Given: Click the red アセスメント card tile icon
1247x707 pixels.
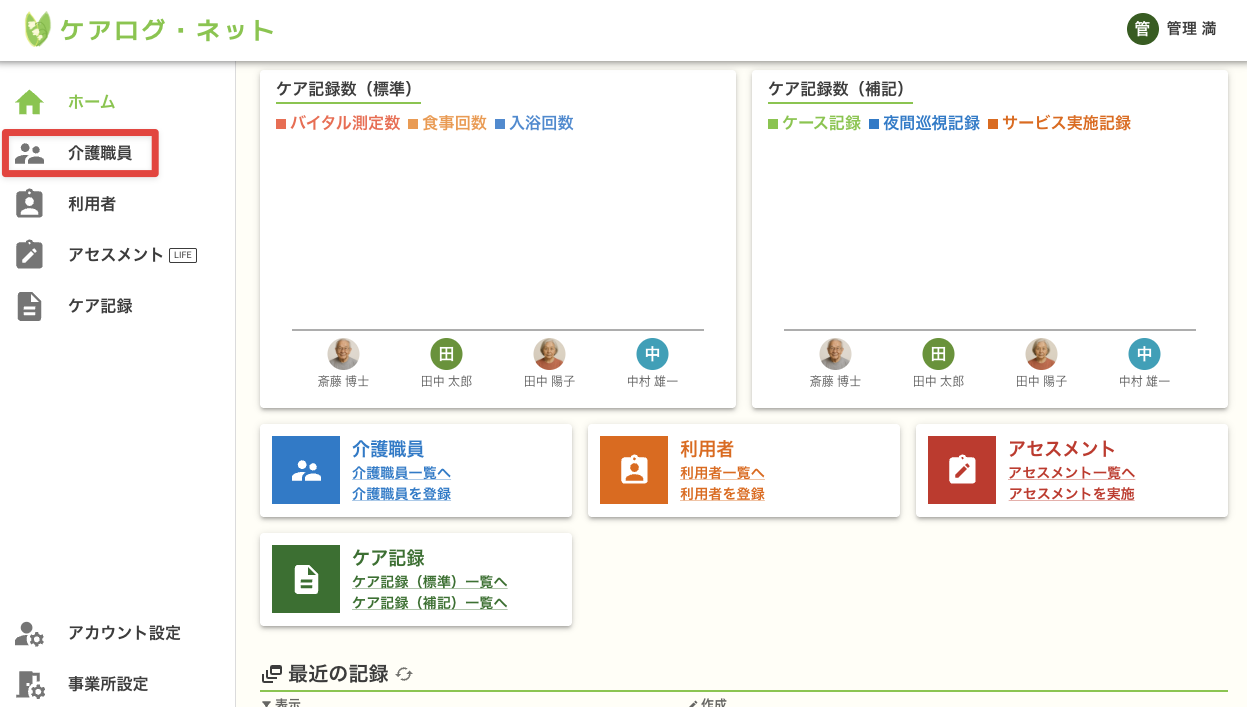Looking at the screenshot, I should coord(962,470).
